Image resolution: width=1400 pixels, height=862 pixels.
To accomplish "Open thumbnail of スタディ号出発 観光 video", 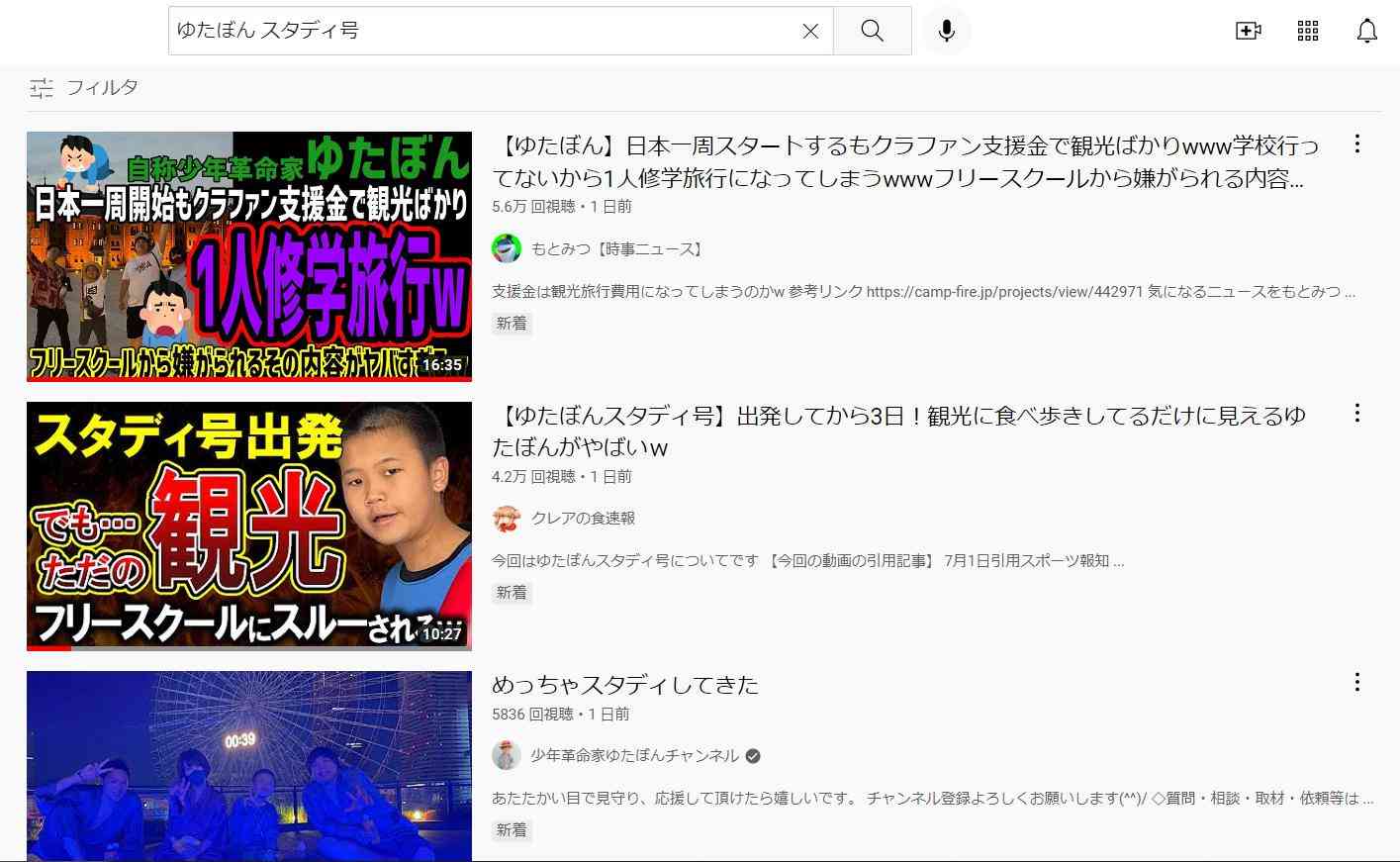I will point(249,527).
